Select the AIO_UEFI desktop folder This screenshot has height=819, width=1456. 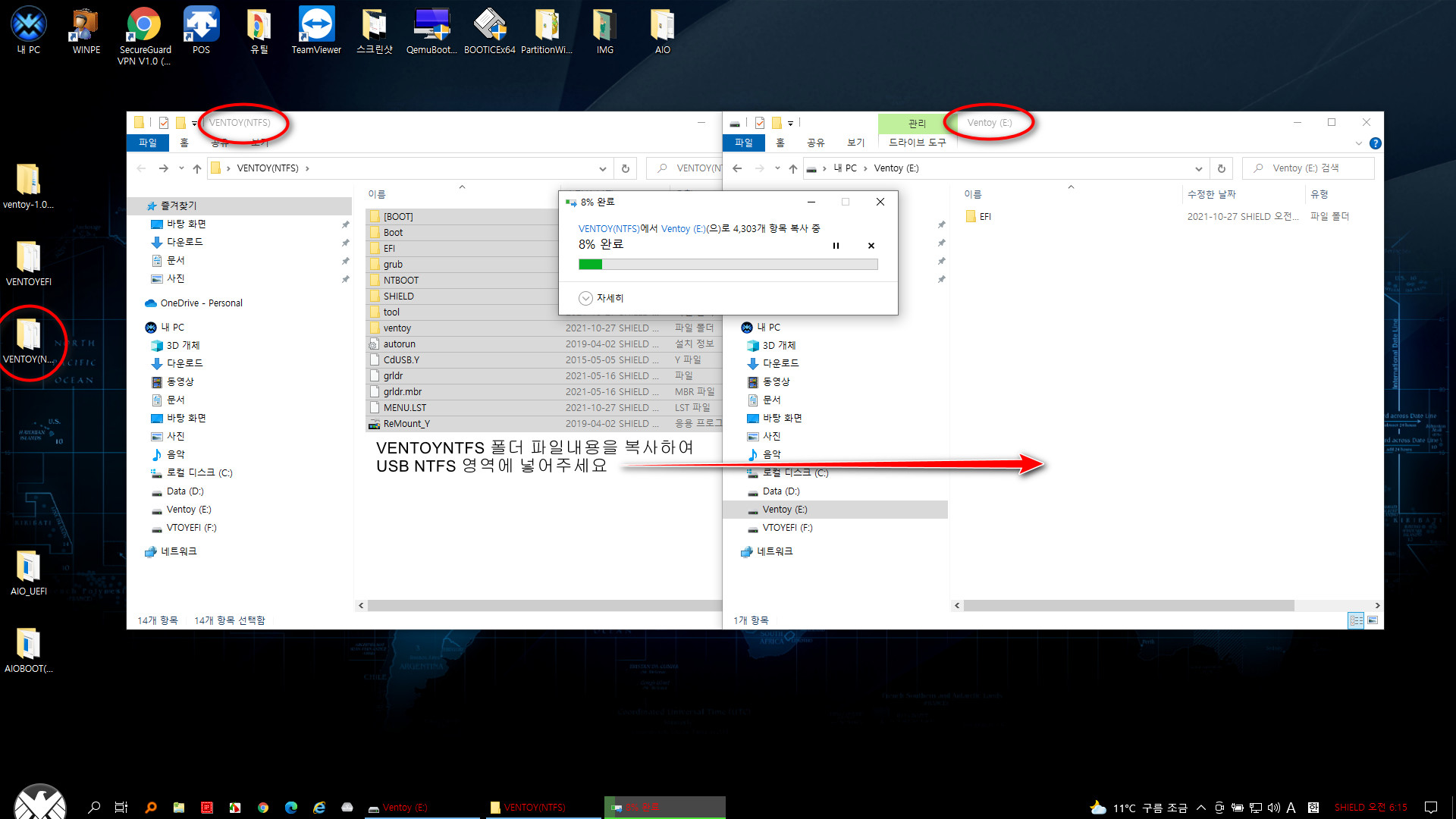[29, 573]
